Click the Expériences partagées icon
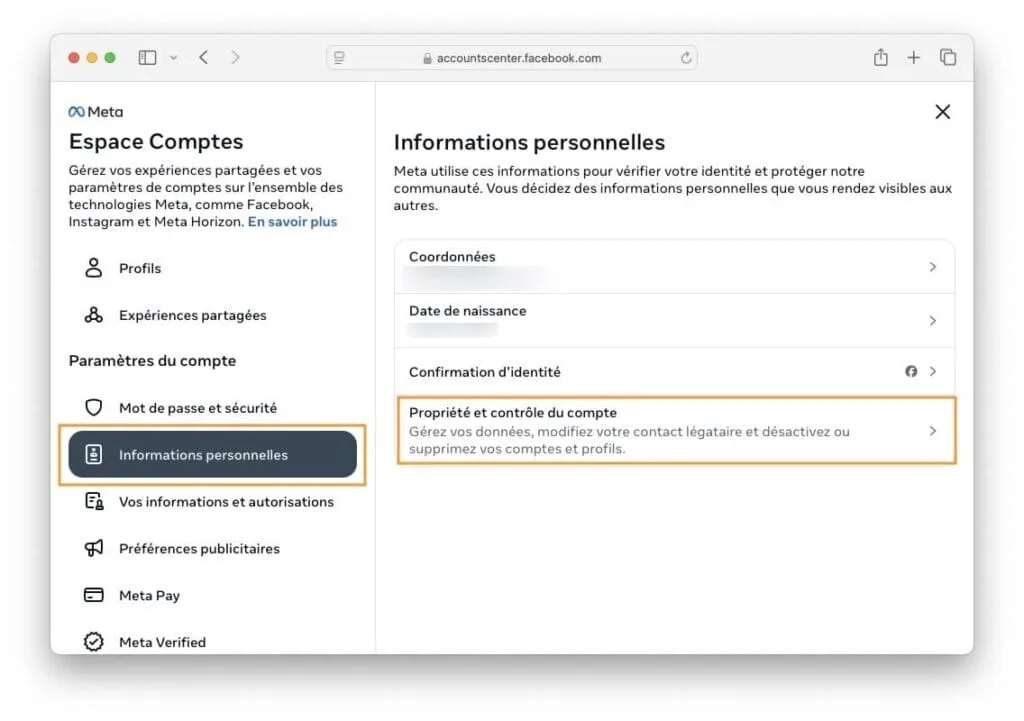1024x721 pixels. 93,315
